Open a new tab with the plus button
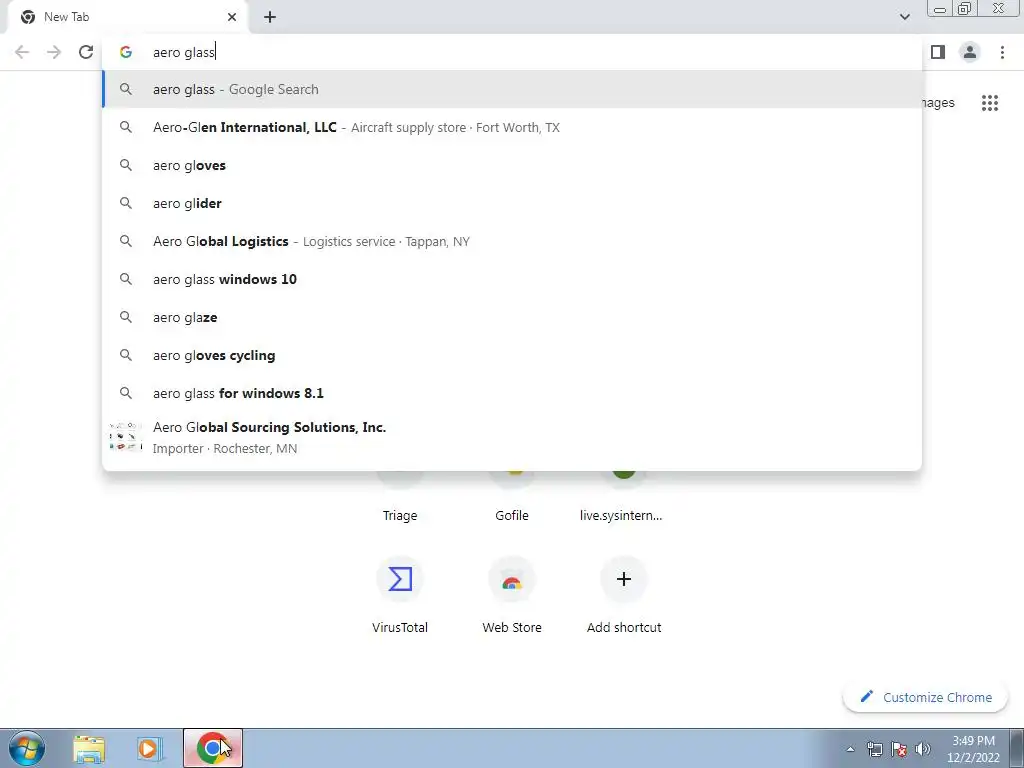 pyautogui.click(x=270, y=17)
